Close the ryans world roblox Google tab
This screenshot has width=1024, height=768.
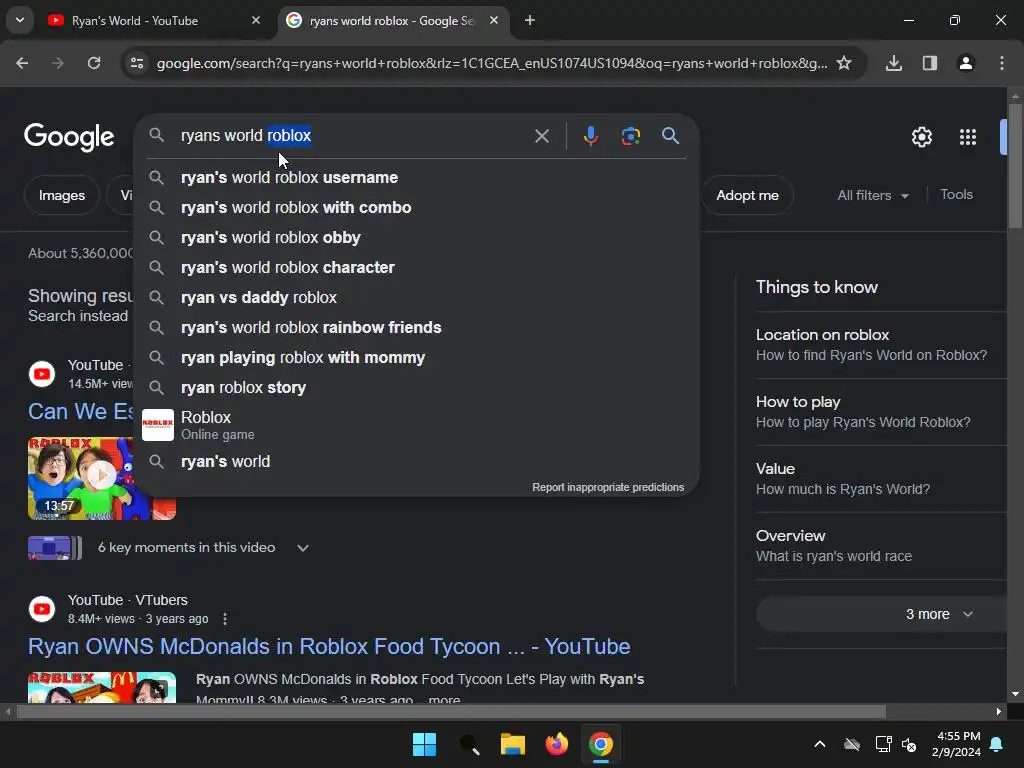(x=494, y=20)
